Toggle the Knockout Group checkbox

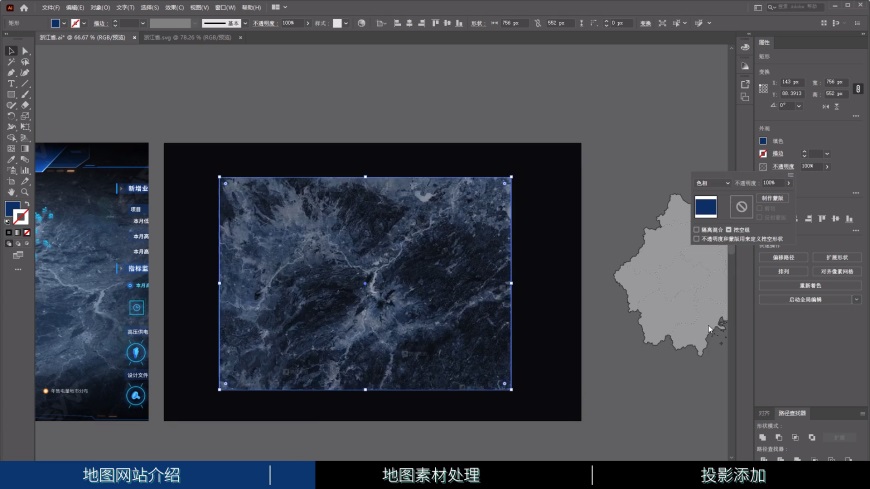(729, 230)
